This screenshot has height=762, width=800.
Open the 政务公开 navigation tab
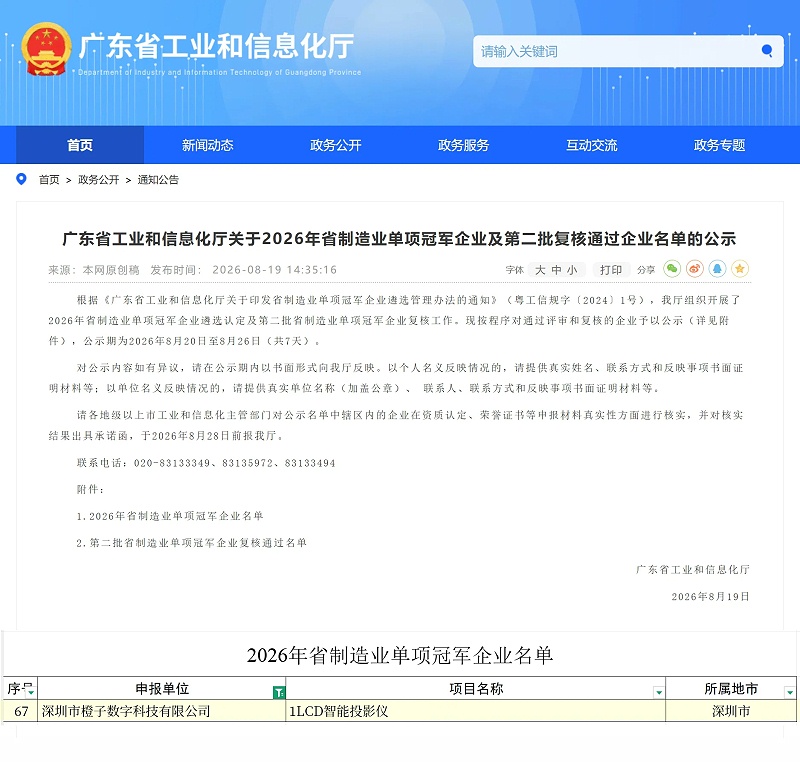(x=336, y=145)
